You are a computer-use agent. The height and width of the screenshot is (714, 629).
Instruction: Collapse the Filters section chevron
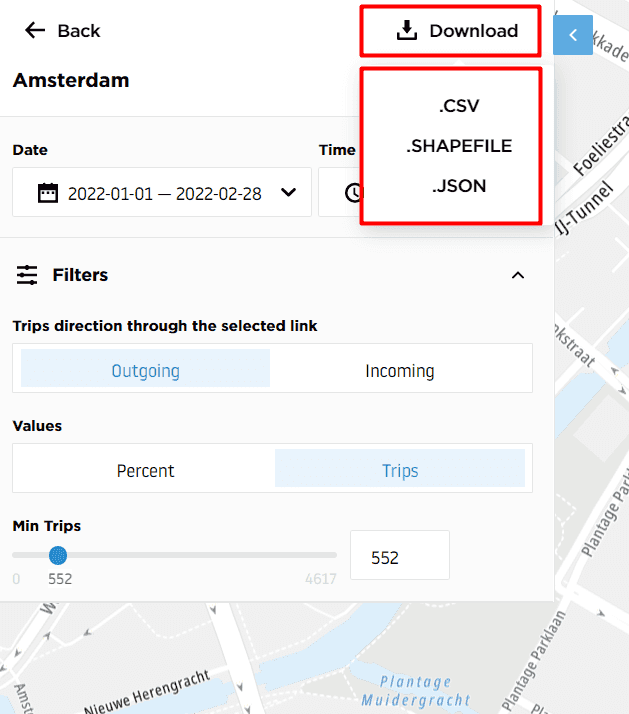point(518,275)
